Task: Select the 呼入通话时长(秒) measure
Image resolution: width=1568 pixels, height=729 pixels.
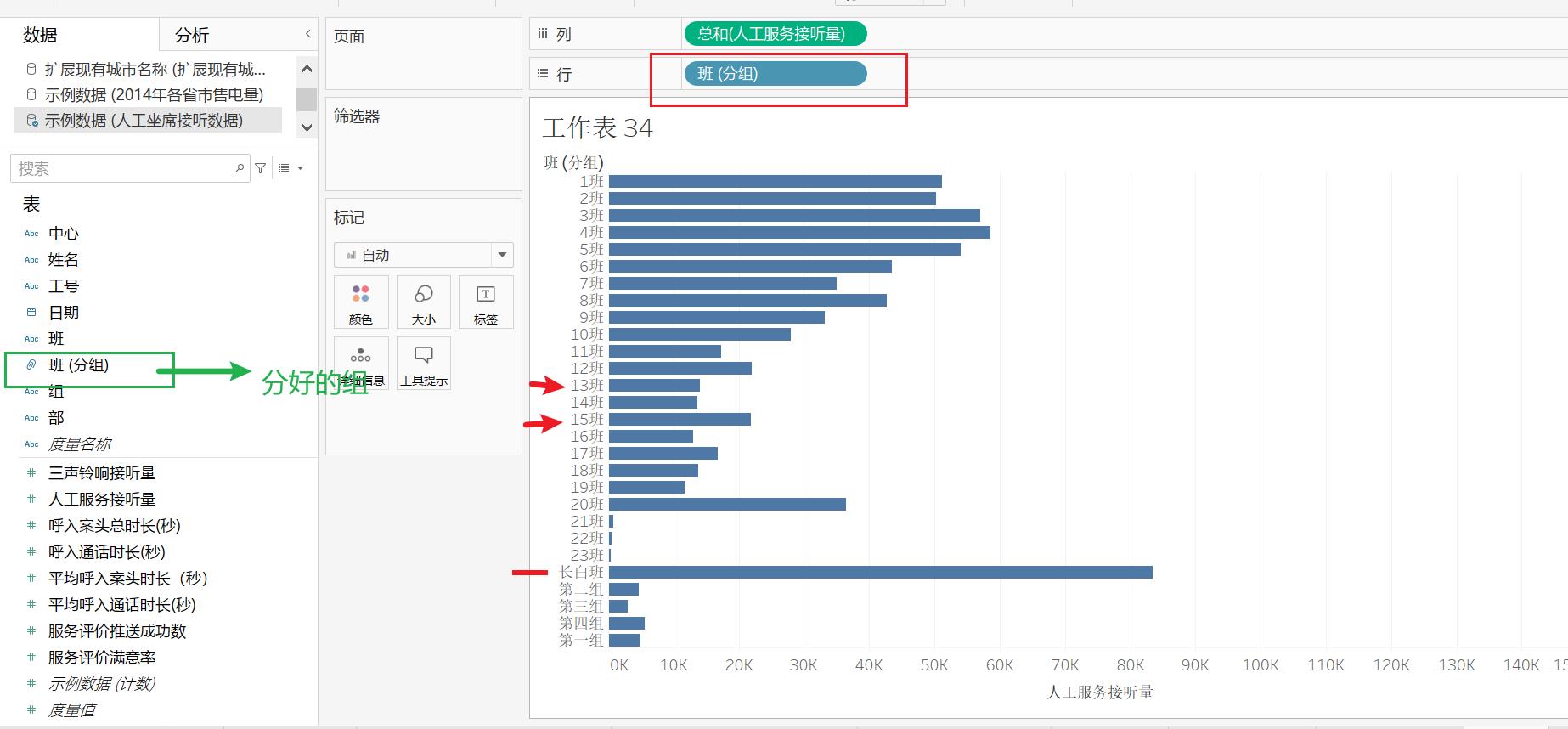Action: pos(107,551)
